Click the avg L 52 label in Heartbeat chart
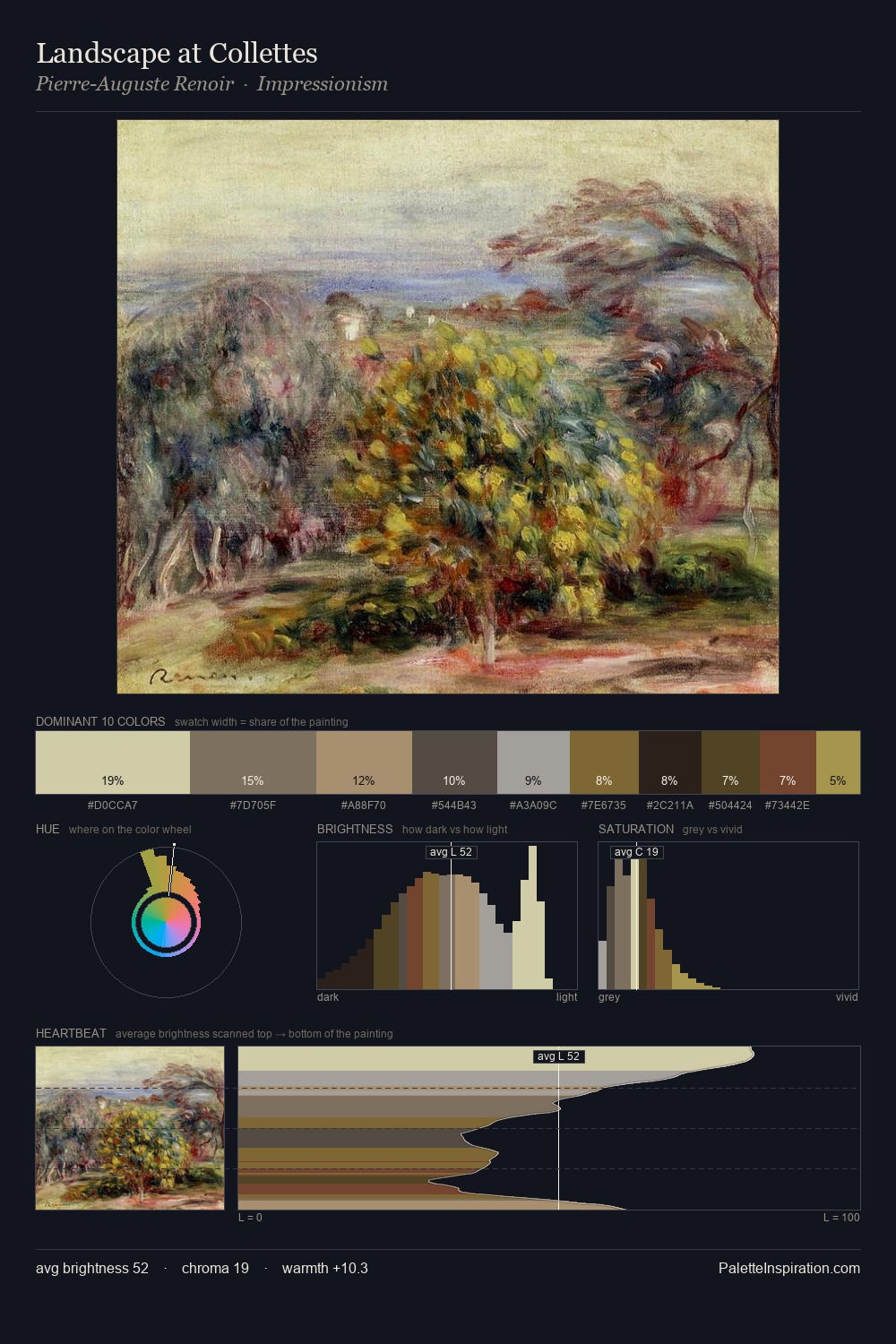 [558, 1056]
